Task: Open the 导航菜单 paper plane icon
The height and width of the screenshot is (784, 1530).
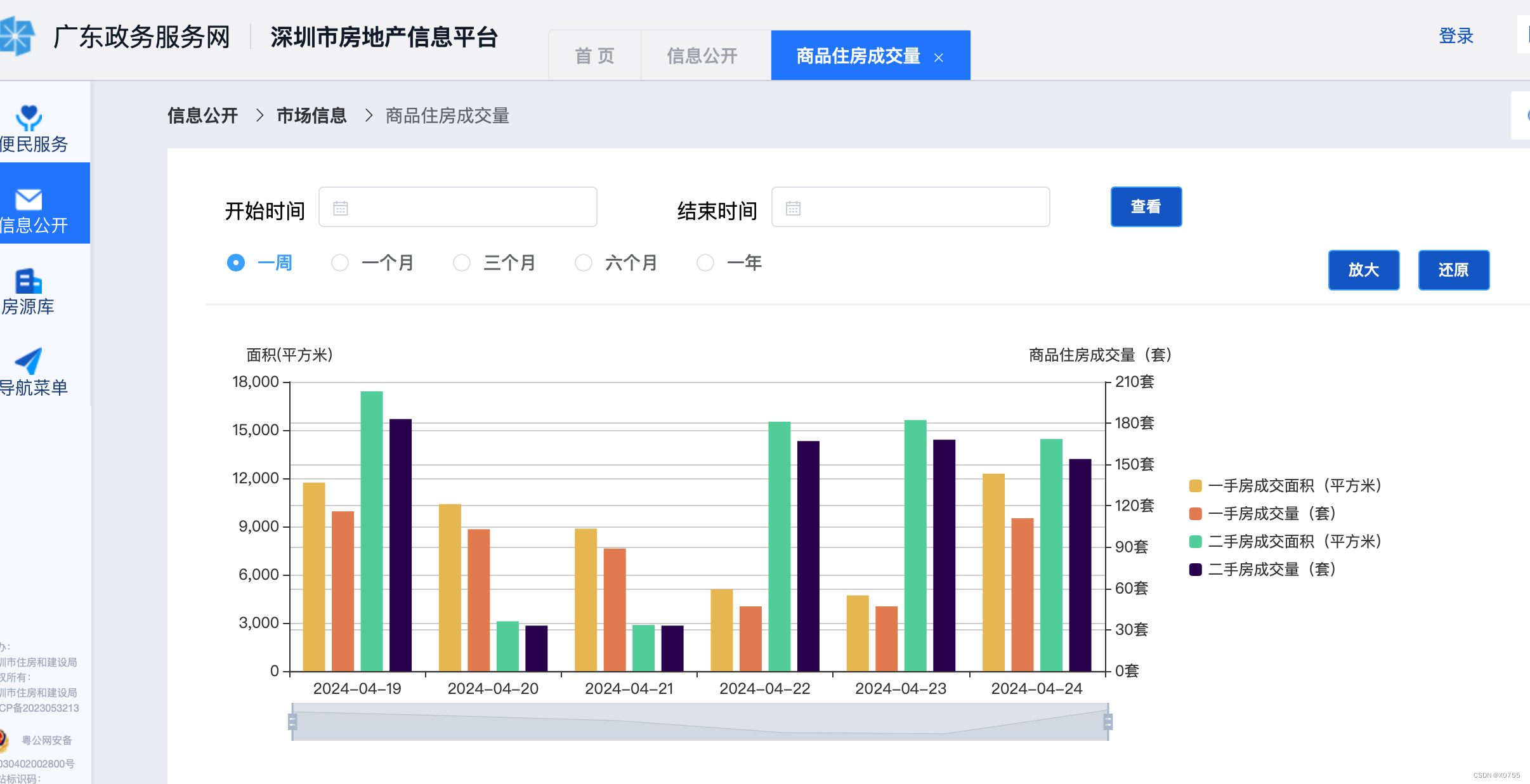Action: (x=29, y=362)
